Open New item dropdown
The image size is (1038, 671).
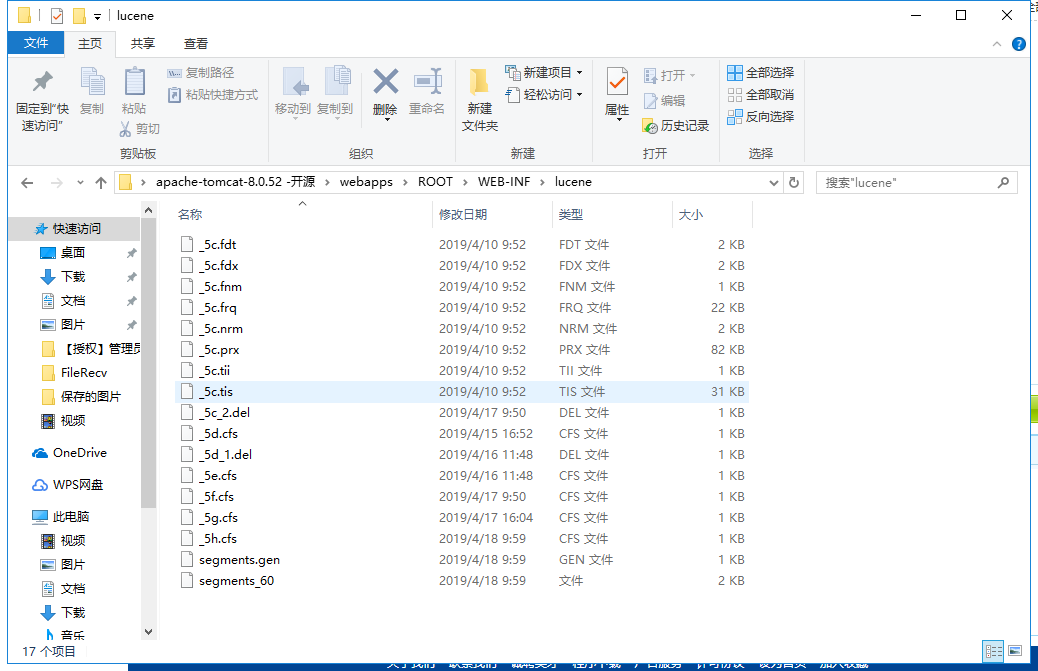click(543, 72)
